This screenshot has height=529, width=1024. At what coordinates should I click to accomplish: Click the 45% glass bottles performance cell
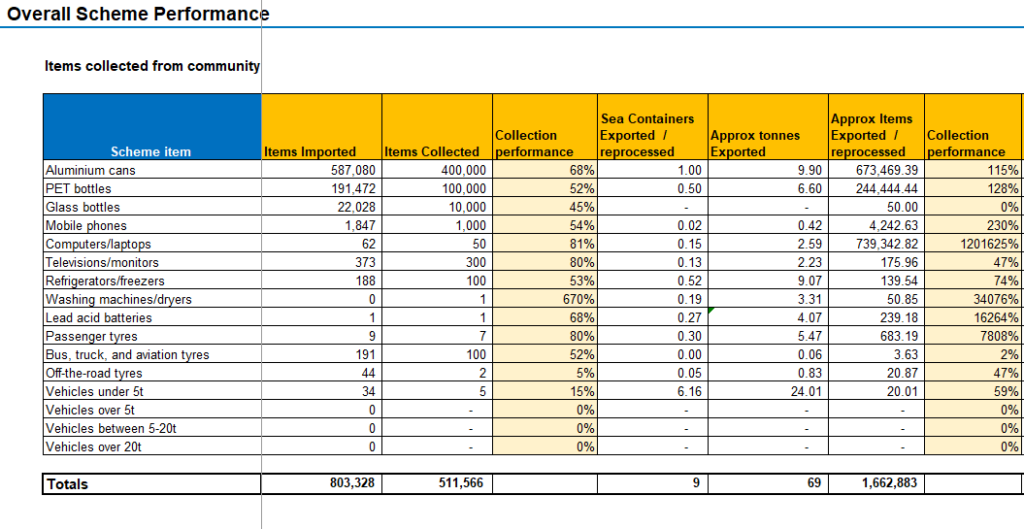click(545, 206)
